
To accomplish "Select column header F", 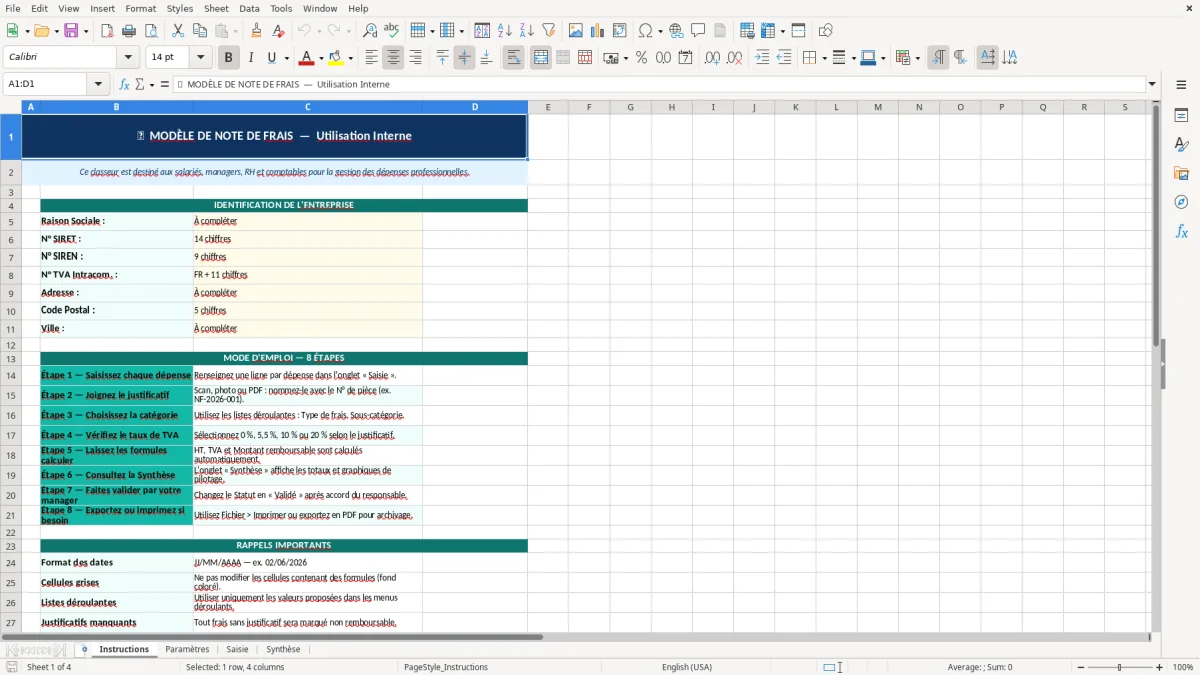I will (x=589, y=107).
